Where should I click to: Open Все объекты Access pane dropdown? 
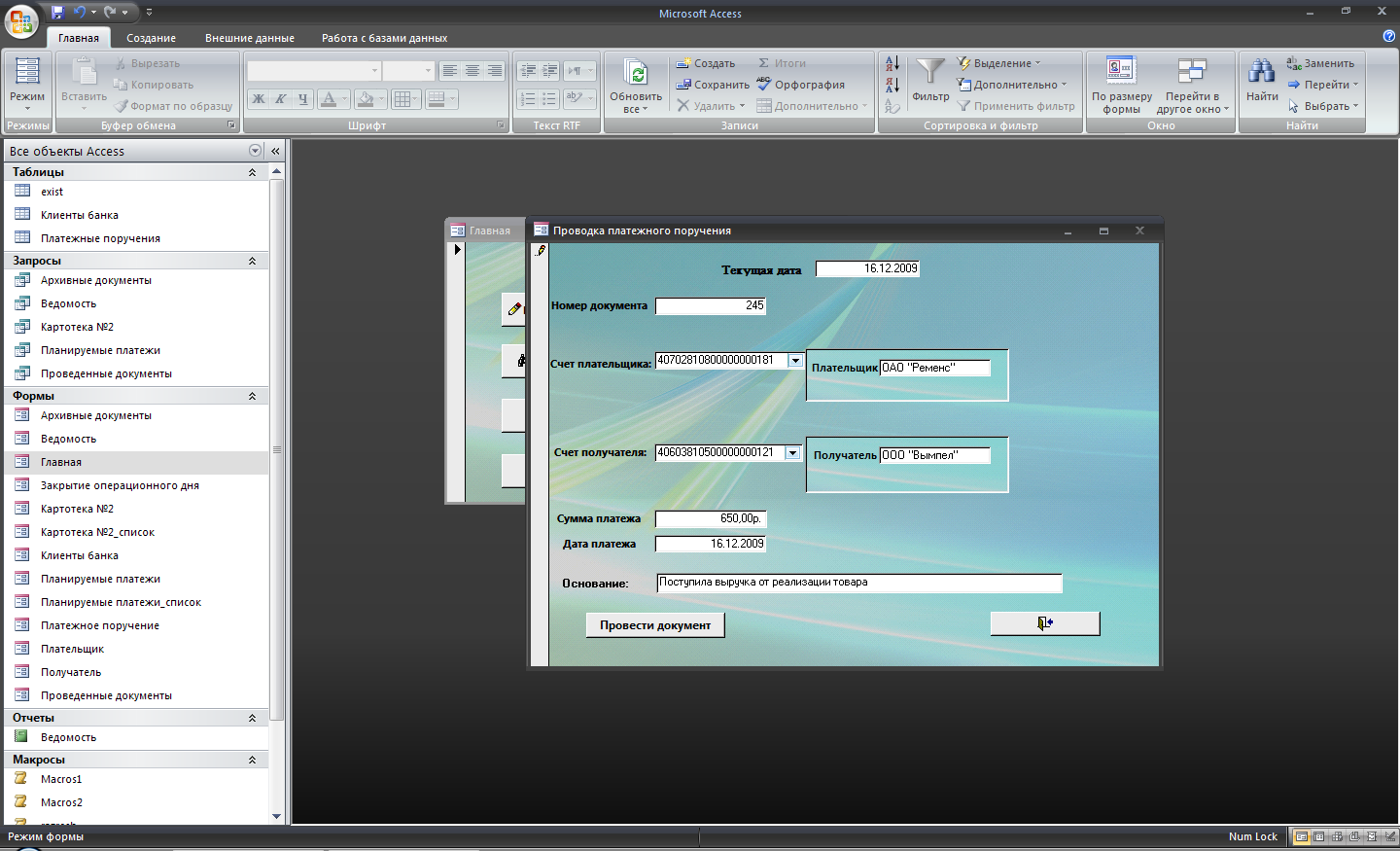pyautogui.click(x=255, y=151)
